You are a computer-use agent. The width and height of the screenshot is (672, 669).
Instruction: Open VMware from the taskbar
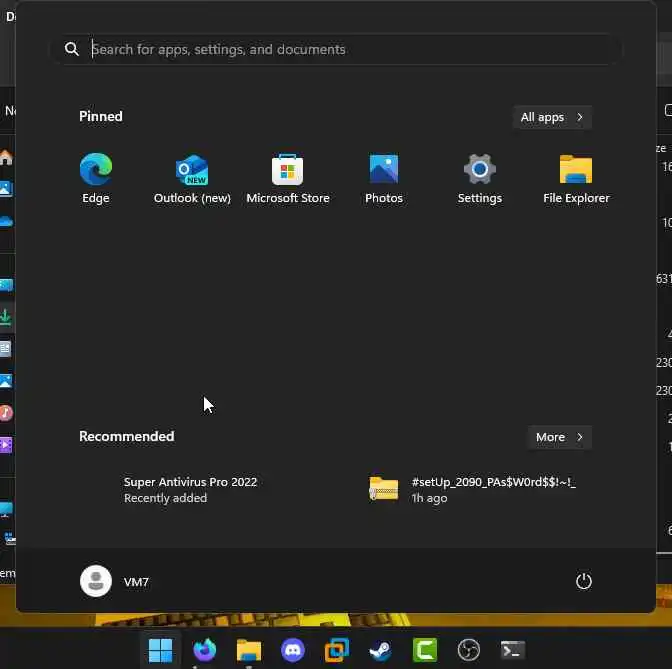[337, 650]
